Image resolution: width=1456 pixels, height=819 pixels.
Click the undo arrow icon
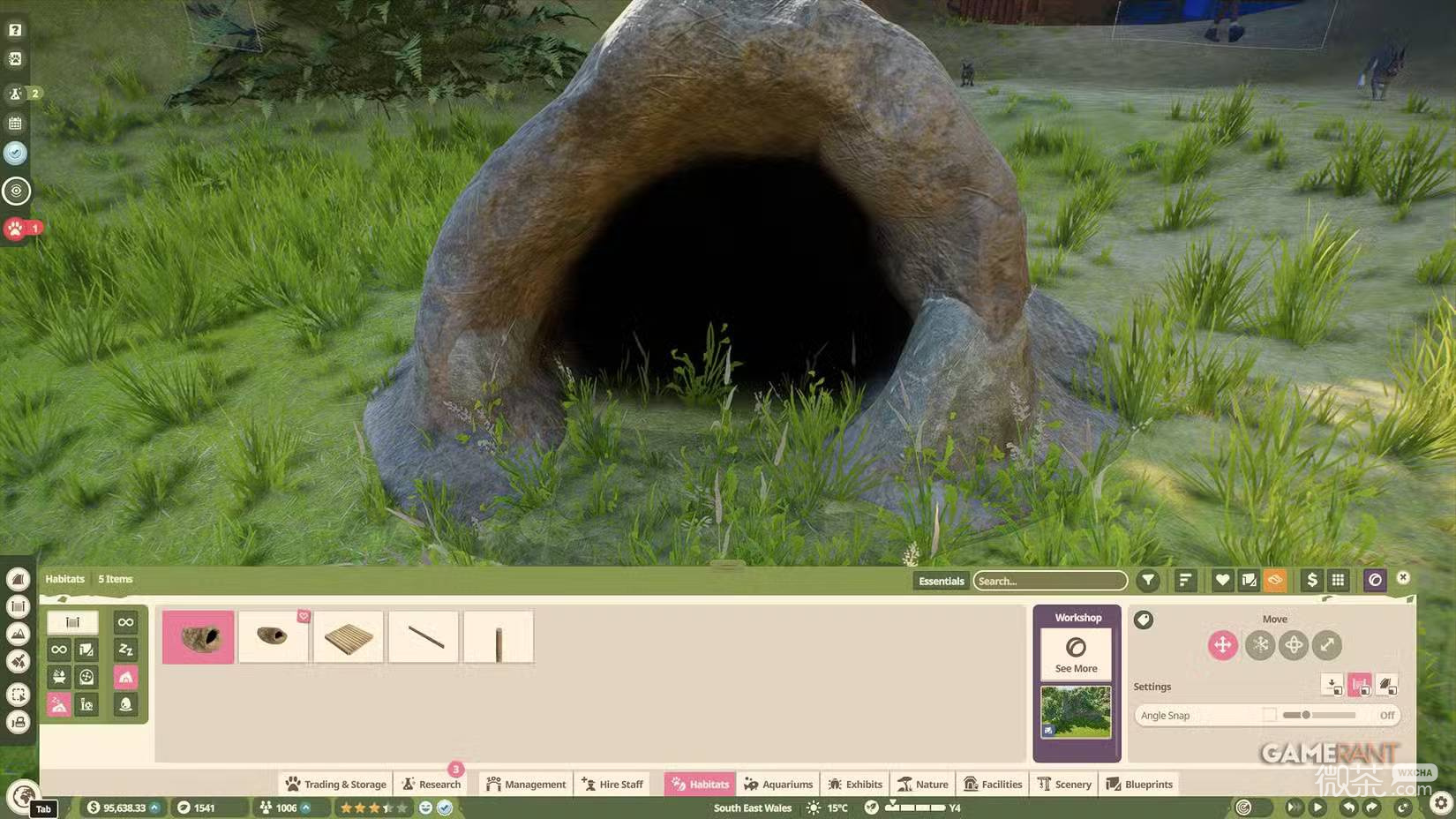pos(1347,807)
